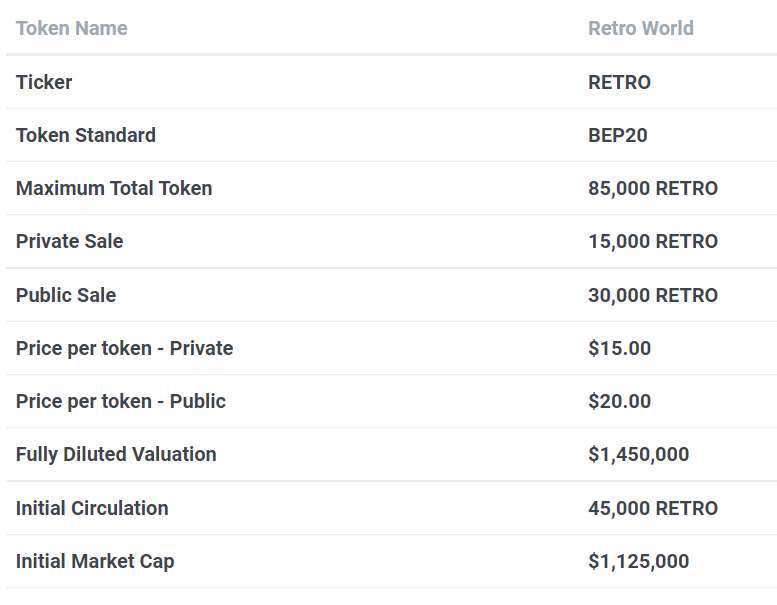Viewport: 777px width, 605px height.
Task: Click the 45,000 RETRO circulation value
Action: (x=652, y=508)
